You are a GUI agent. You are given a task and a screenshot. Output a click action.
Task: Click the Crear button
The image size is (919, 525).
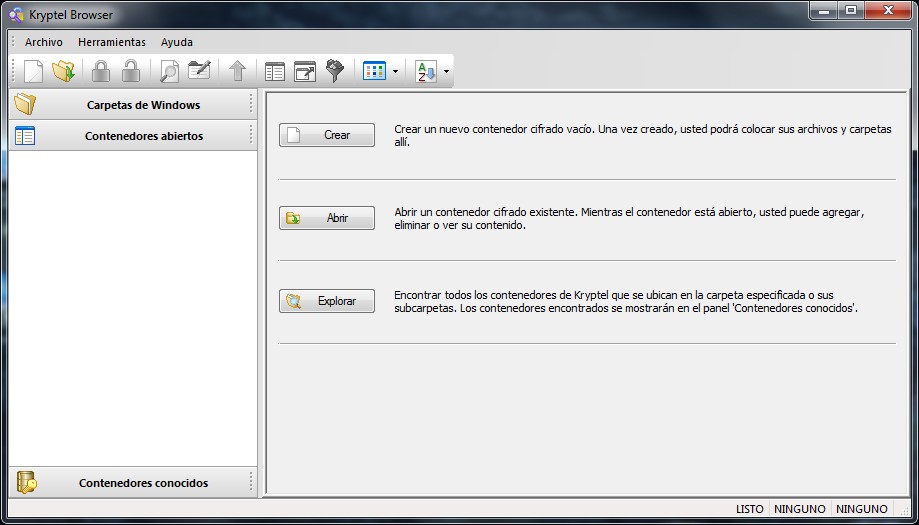(x=326, y=135)
